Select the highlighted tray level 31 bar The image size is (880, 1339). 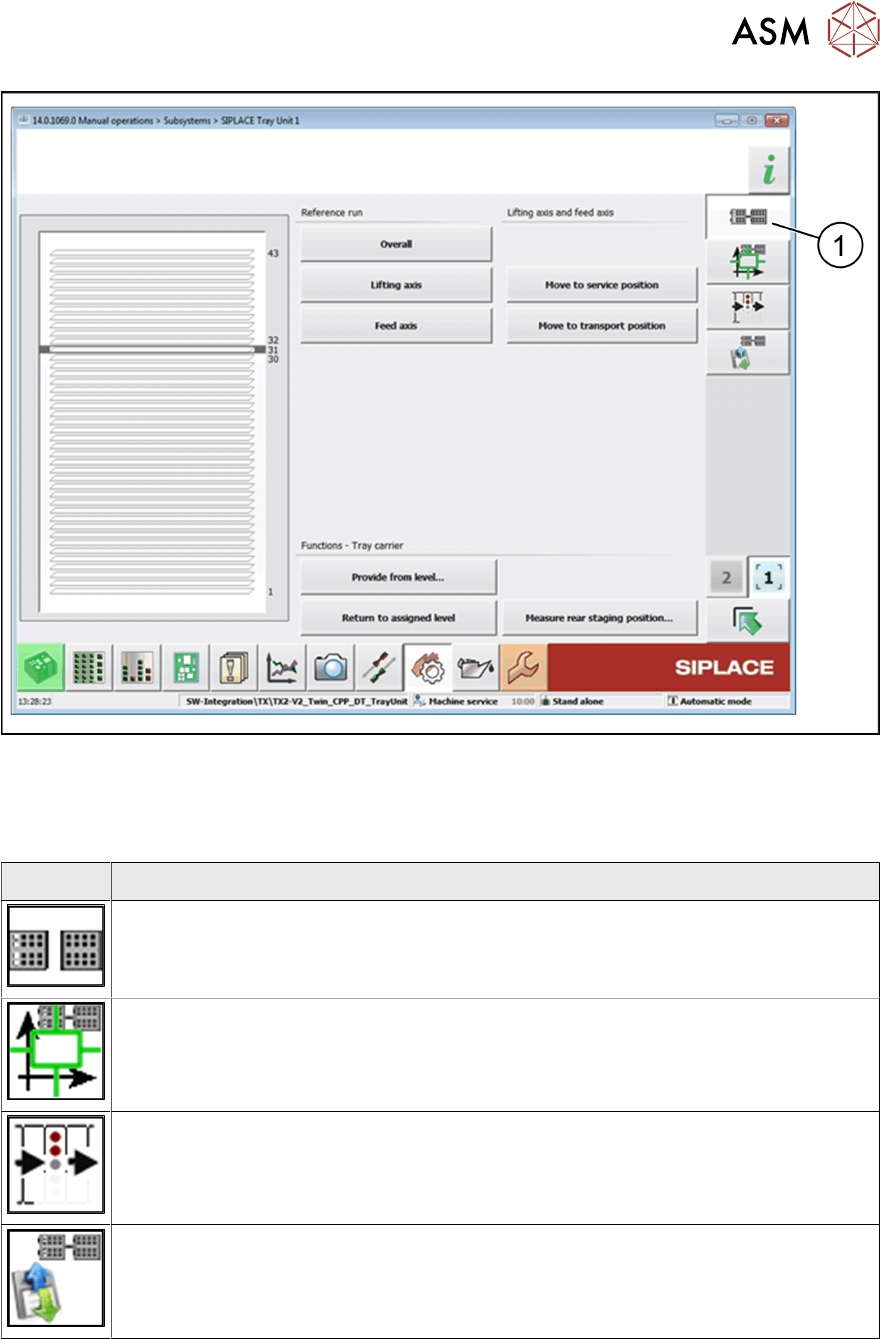pyautogui.click(x=151, y=349)
